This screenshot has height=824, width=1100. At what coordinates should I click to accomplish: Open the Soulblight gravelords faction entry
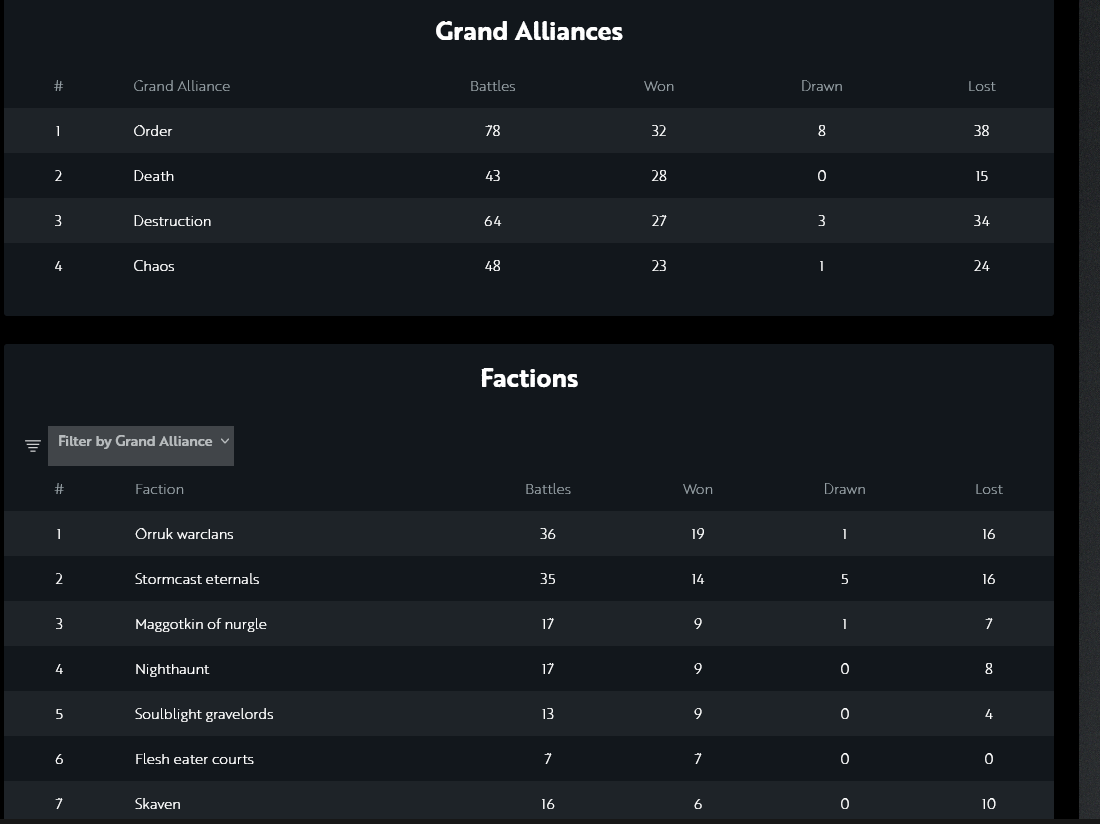pos(204,714)
